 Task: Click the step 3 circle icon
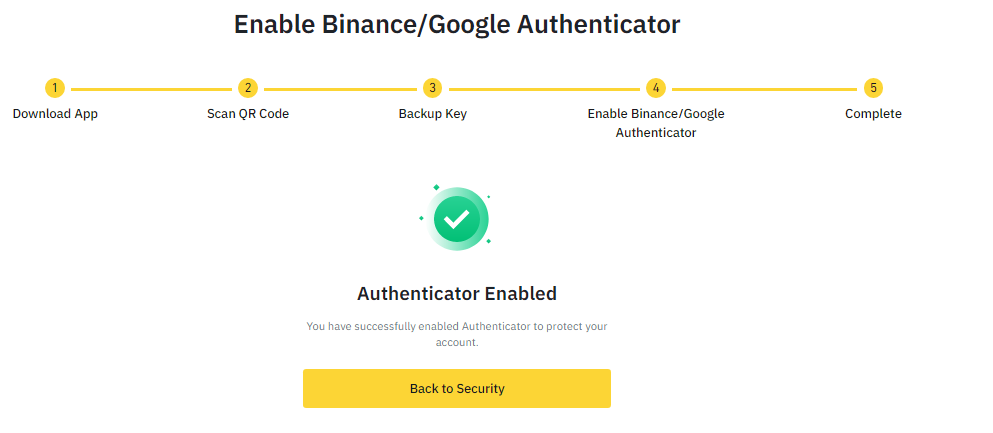(x=433, y=88)
